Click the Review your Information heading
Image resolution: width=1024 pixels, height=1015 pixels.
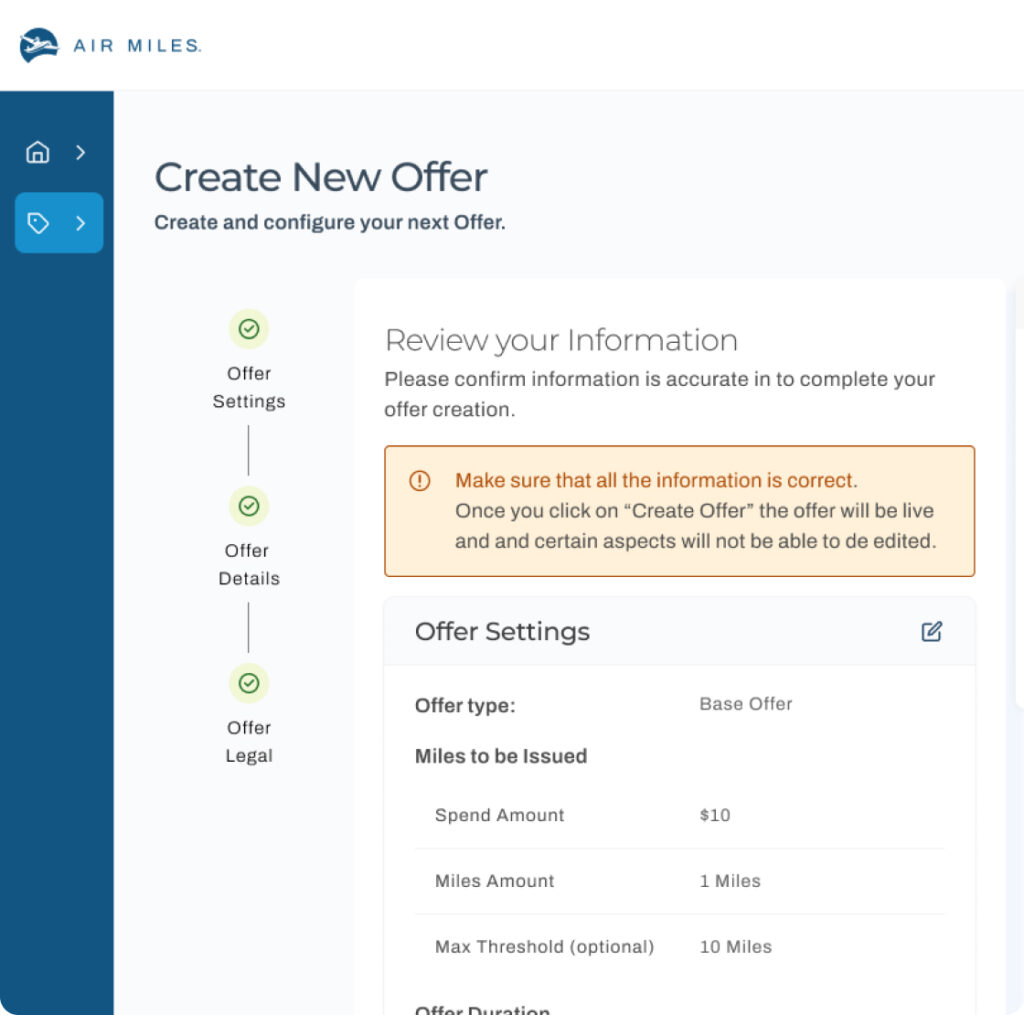click(561, 340)
